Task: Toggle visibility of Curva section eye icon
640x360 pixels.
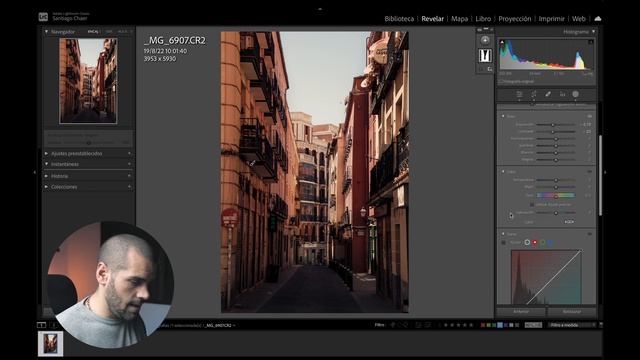Action: pyautogui.click(x=589, y=234)
